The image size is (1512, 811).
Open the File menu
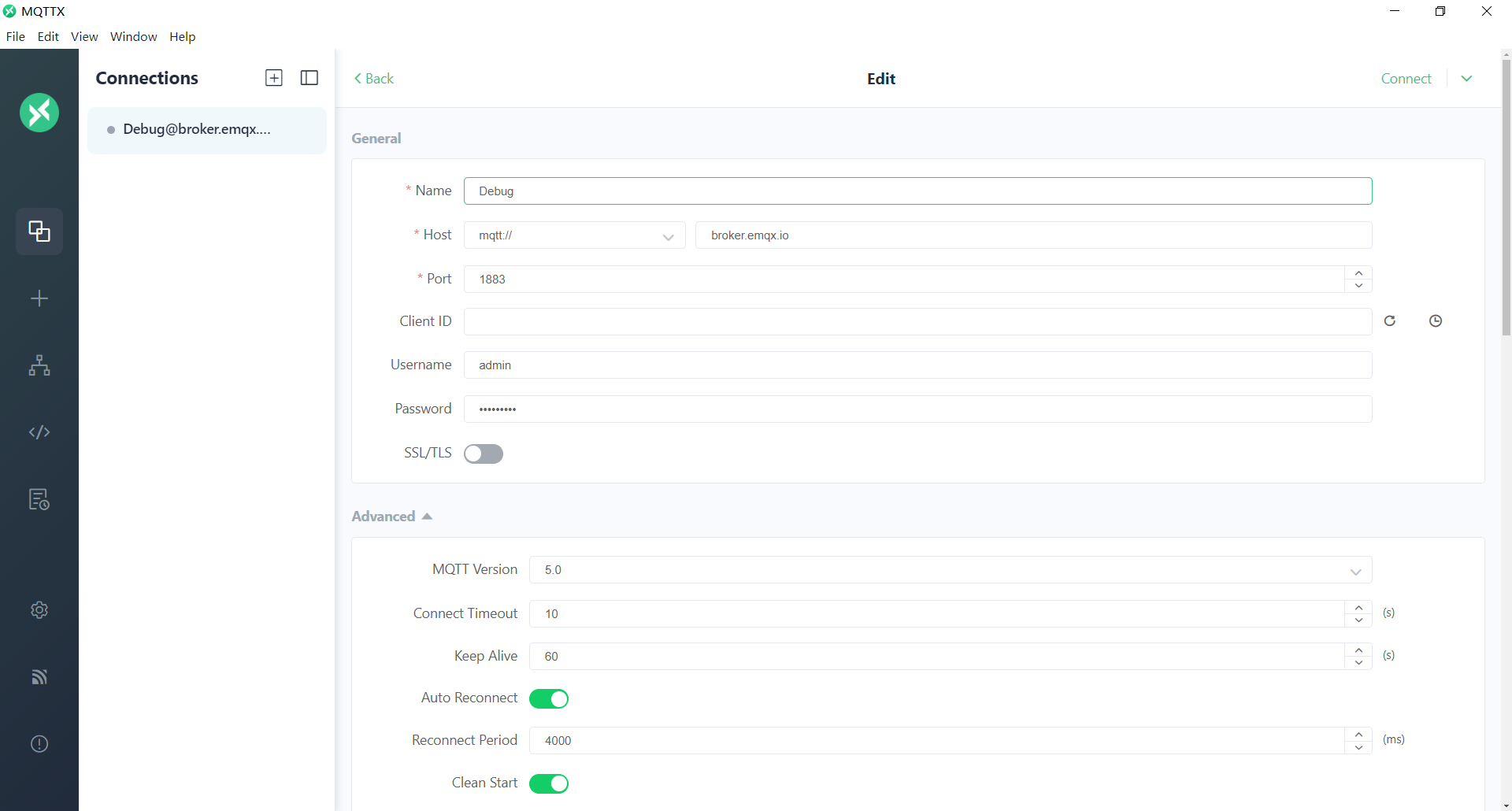[15, 37]
